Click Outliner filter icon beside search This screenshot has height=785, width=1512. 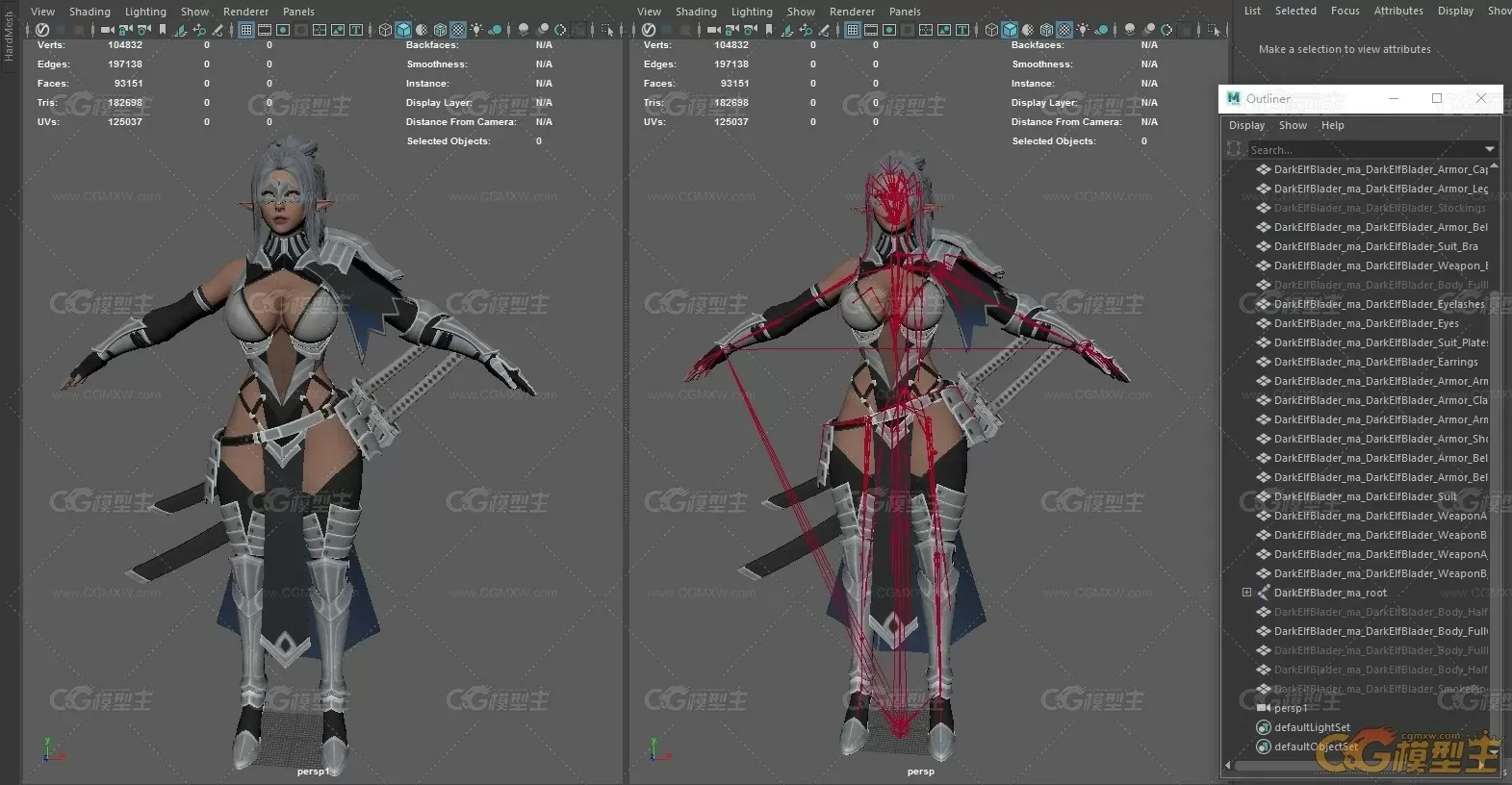(x=1234, y=149)
